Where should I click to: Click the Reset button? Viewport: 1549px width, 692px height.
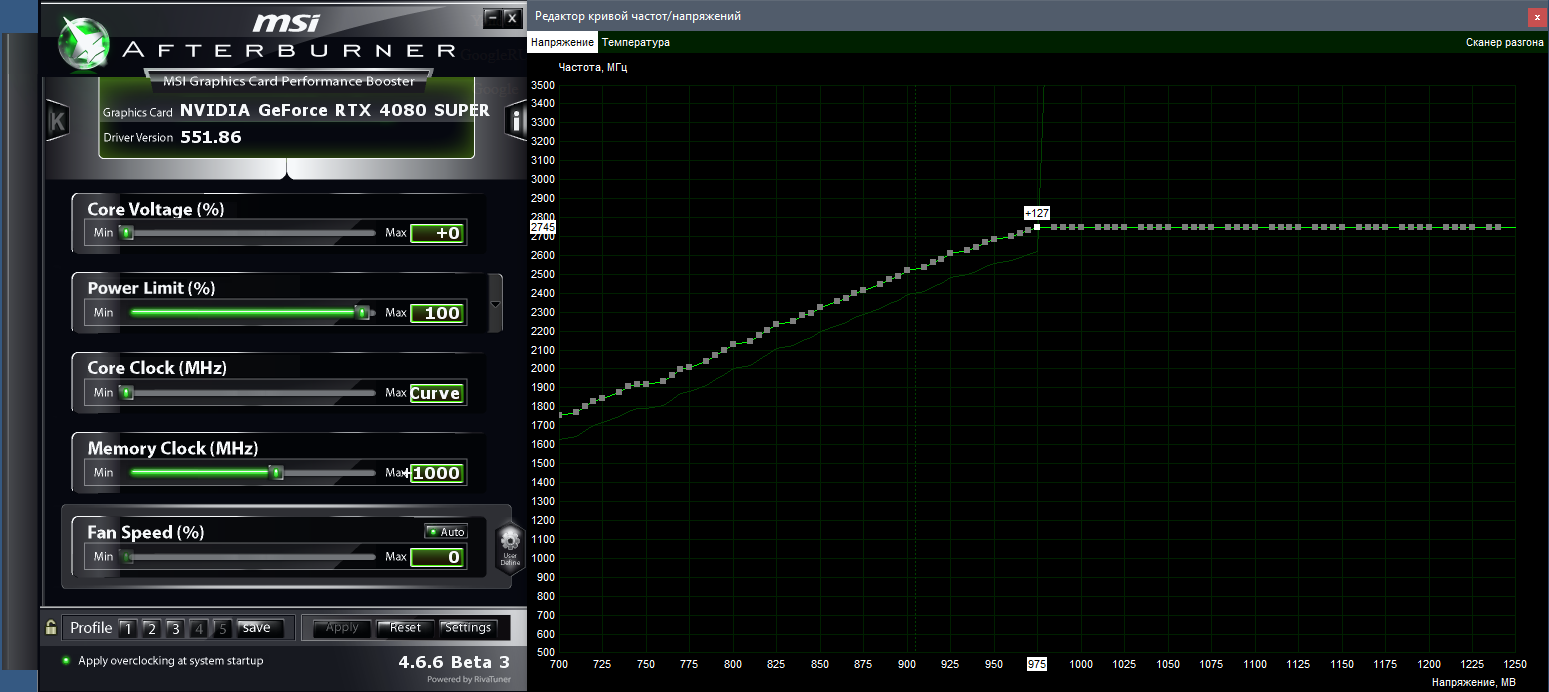pyautogui.click(x=405, y=628)
